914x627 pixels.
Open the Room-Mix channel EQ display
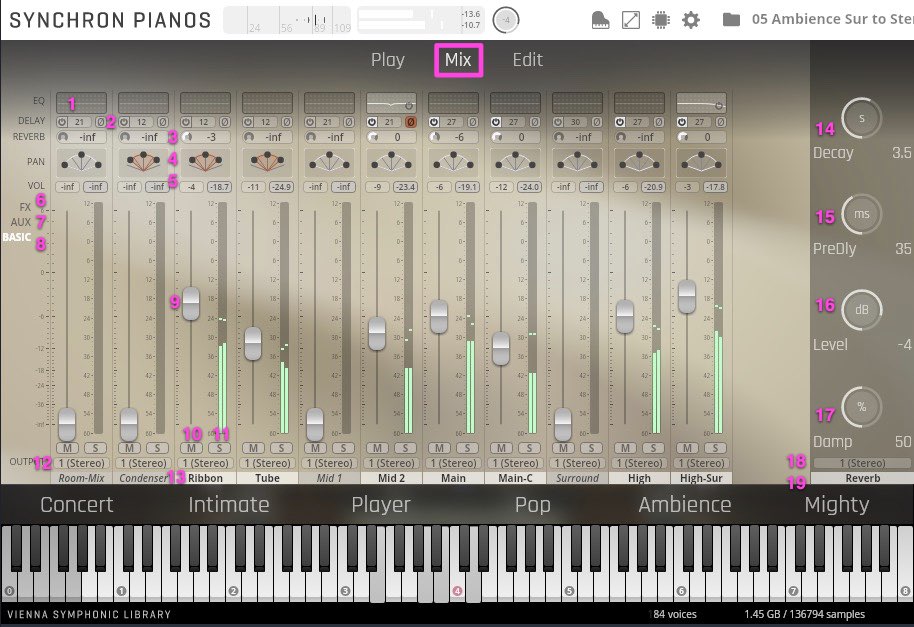click(x=81, y=103)
